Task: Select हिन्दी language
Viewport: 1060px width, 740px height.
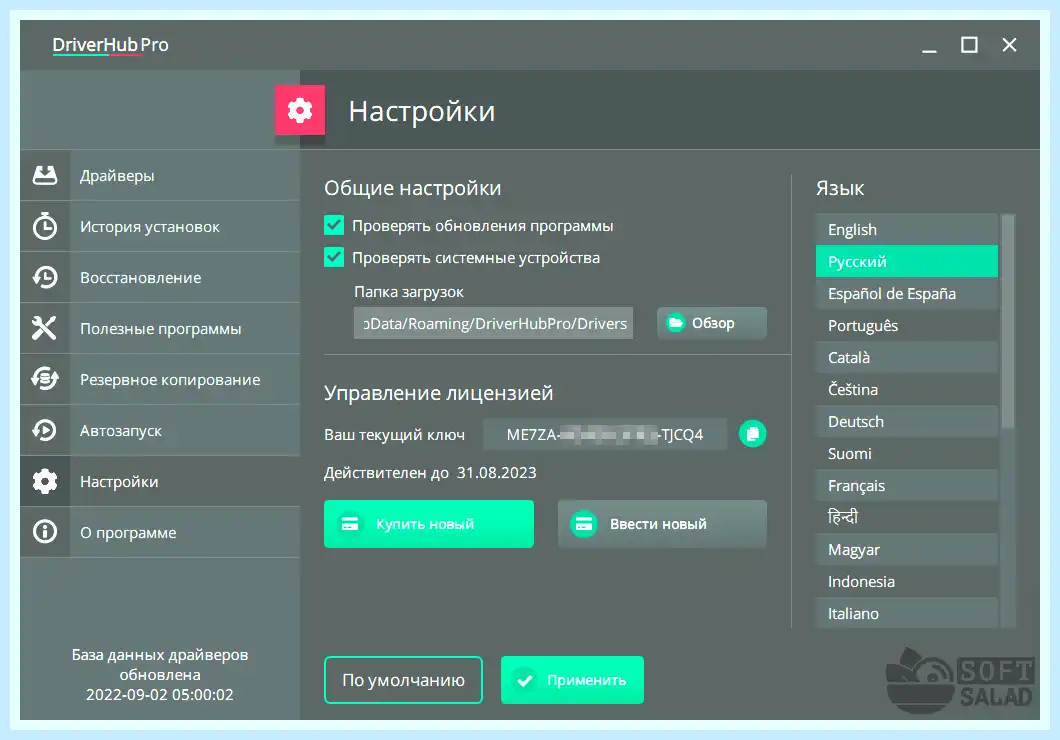Action: (x=907, y=517)
